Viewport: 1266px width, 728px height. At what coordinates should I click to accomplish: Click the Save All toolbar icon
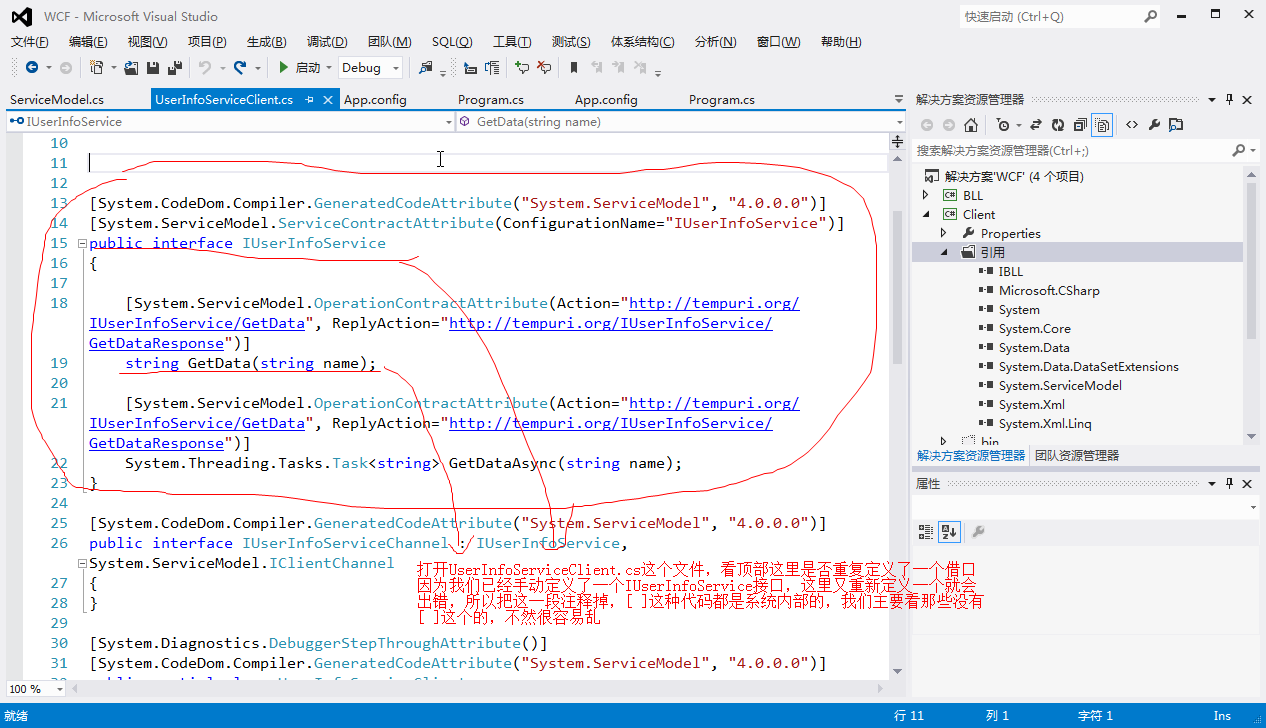click(175, 67)
